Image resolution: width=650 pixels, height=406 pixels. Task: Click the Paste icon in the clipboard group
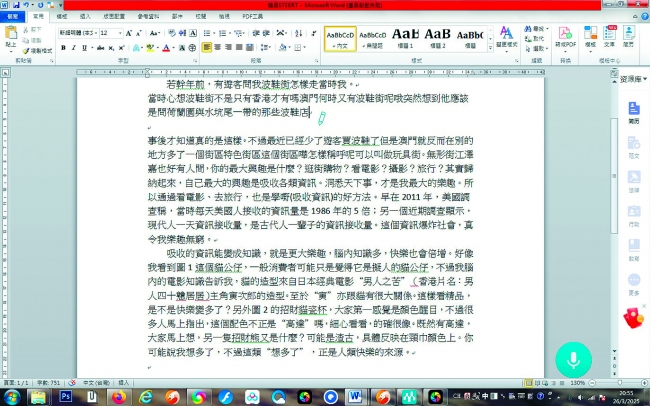(x=11, y=39)
